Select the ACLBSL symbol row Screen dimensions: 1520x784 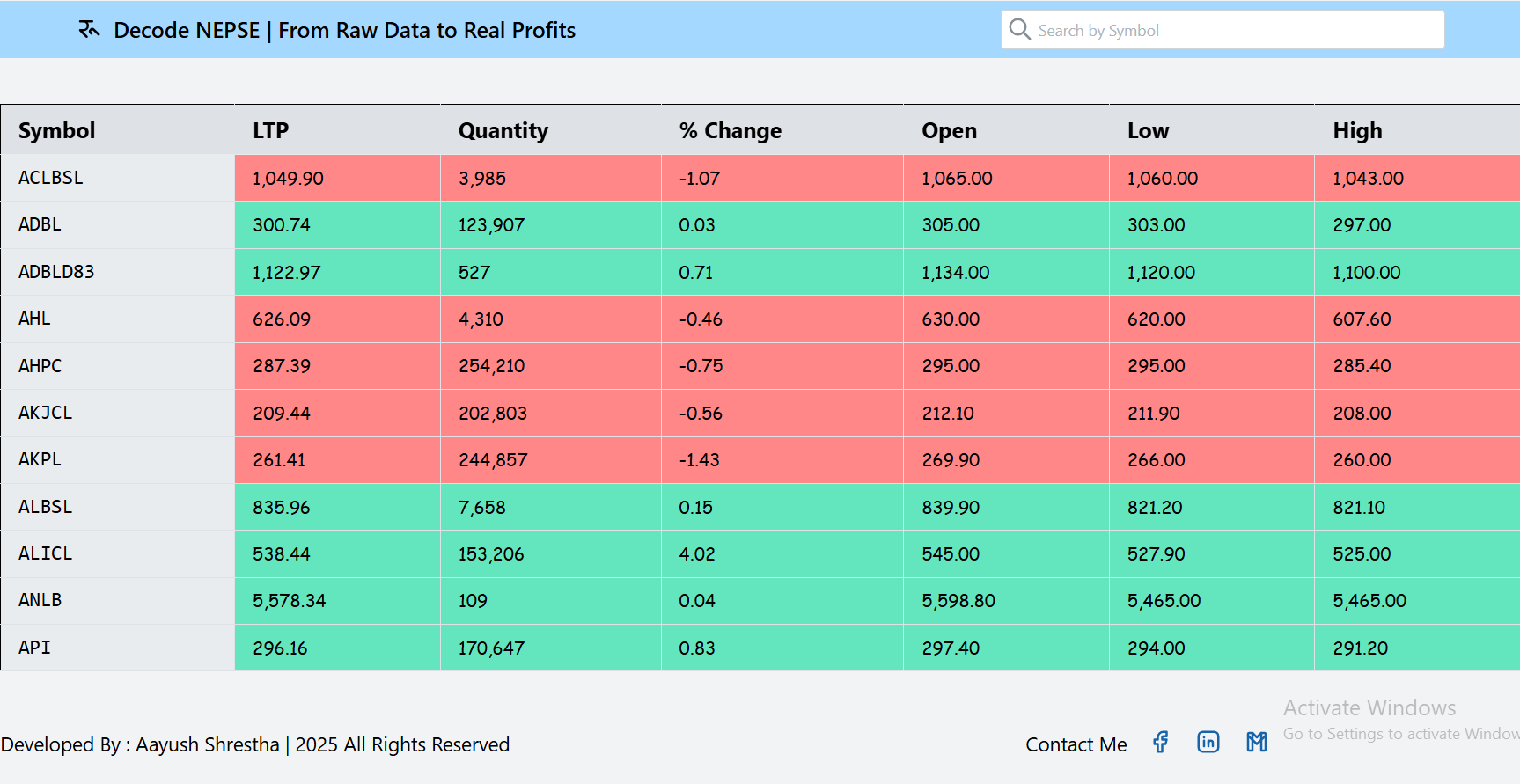(51, 178)
